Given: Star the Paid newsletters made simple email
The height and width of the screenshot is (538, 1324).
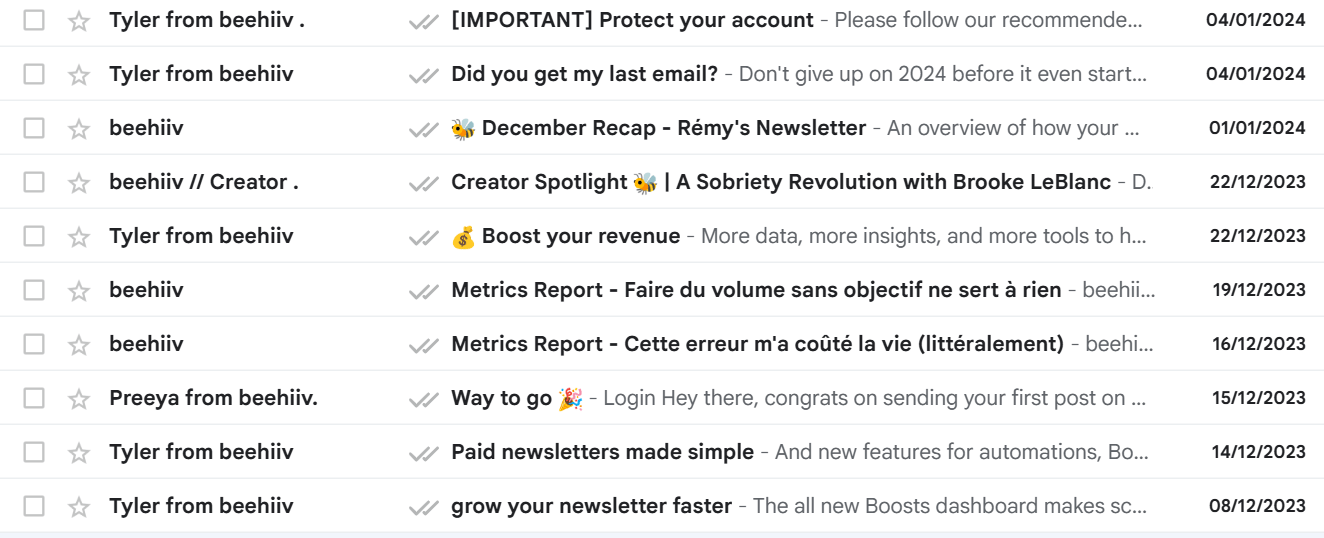Looking at the screenshot, I should point(78,452).
